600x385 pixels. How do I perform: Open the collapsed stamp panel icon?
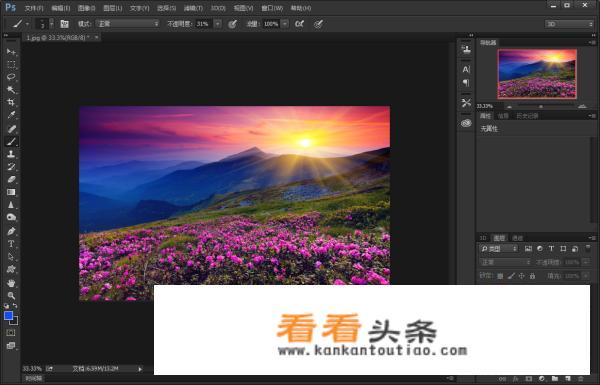click(x=466, y=49)
